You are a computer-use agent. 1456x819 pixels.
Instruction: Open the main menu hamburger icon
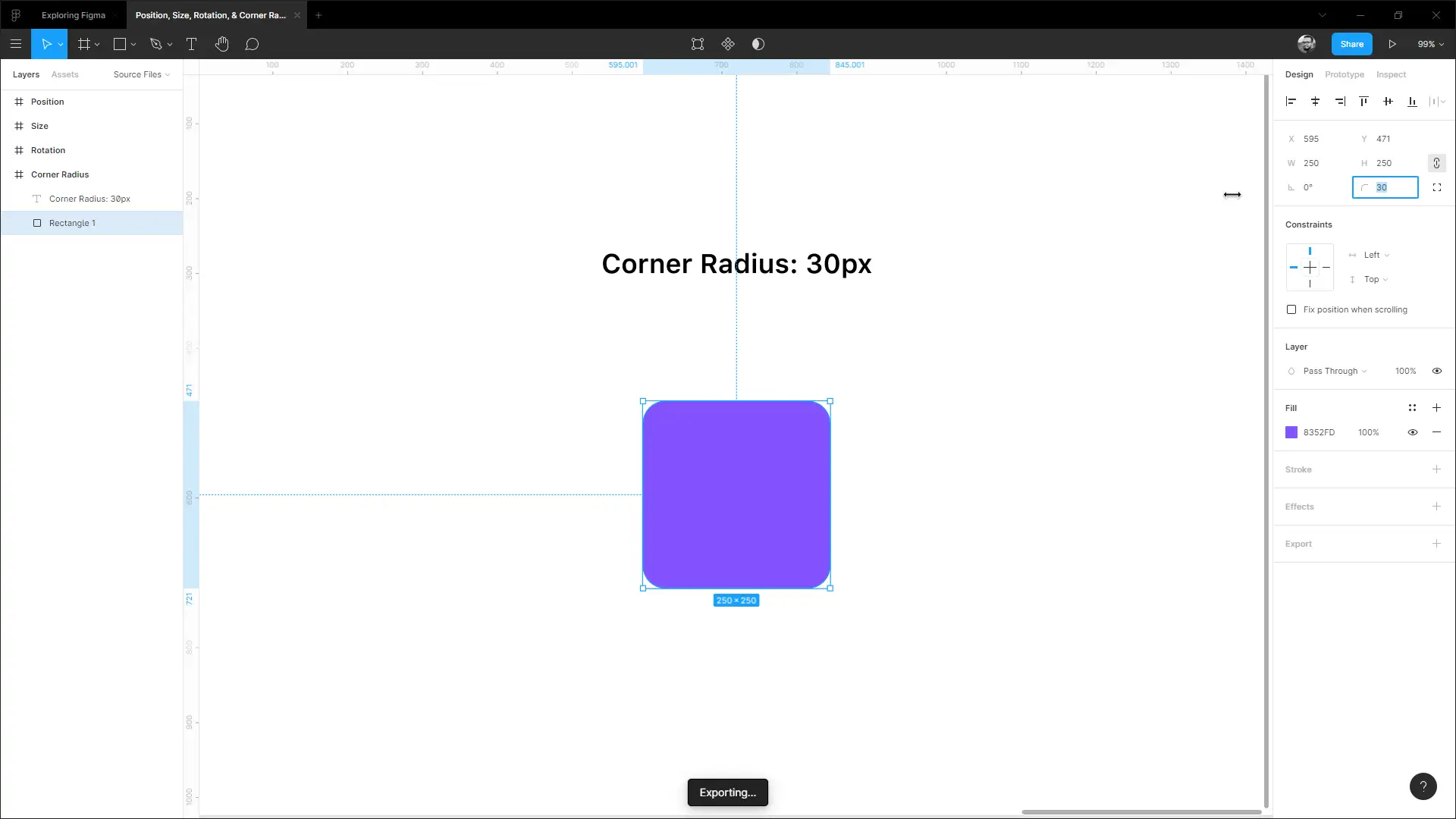pos(16,44)
